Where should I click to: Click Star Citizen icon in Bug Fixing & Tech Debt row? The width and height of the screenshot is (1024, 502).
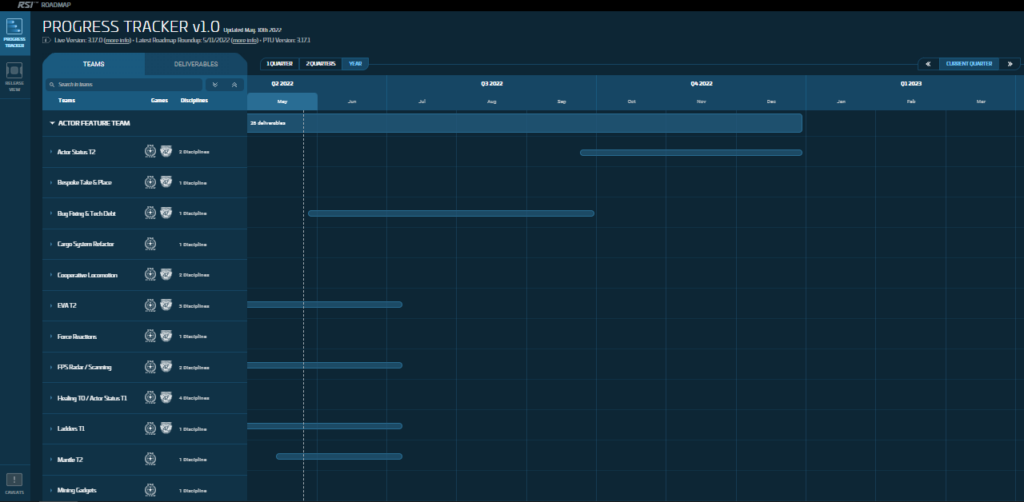pyautogui.click(x=150, y=213)
